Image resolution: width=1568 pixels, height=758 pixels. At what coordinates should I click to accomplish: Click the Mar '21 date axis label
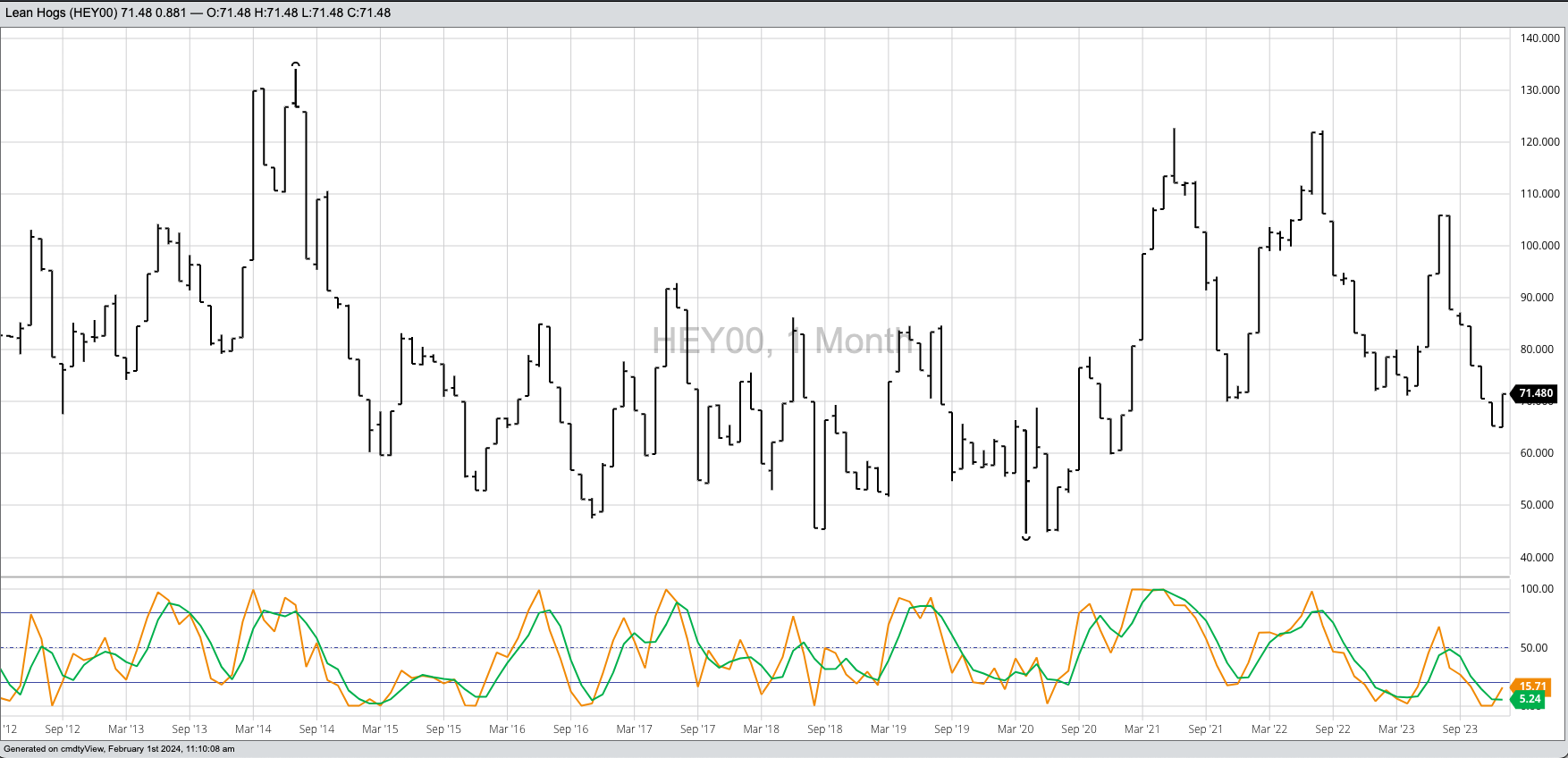click(x=1142, y=729)
